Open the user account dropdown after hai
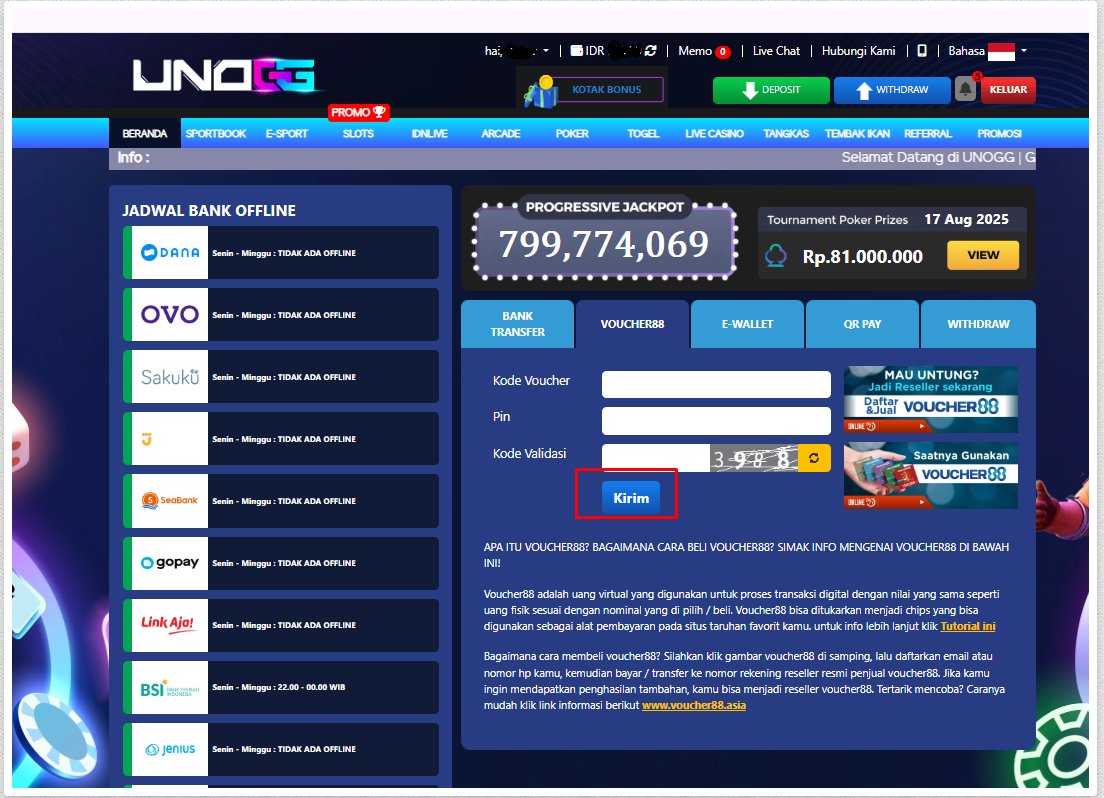This screenshot has width=1104, height=798. click(x=546, y=51)
